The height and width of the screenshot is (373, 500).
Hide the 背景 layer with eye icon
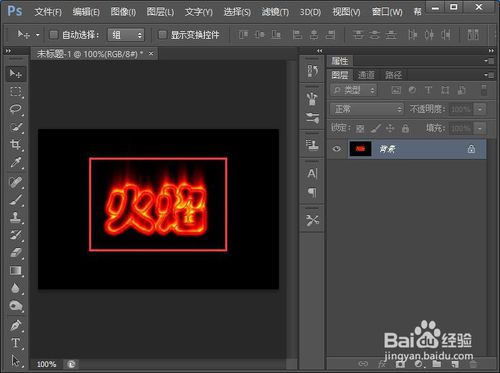click(x=337, y=149)
